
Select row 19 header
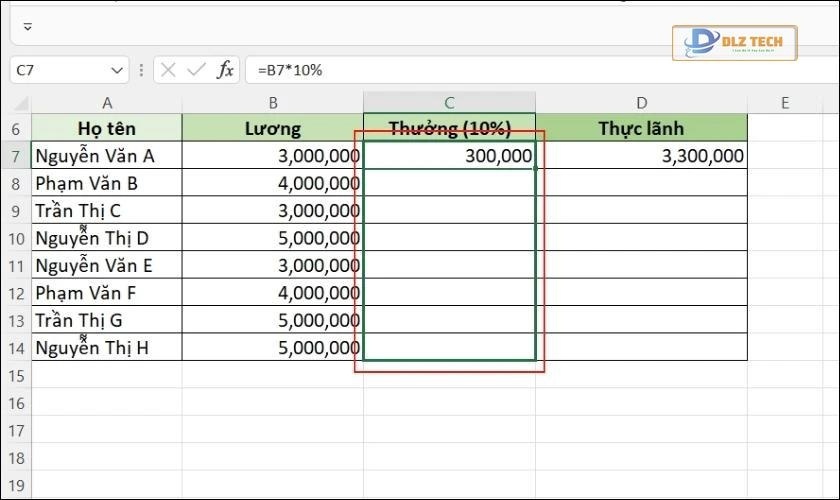(16, 485)
